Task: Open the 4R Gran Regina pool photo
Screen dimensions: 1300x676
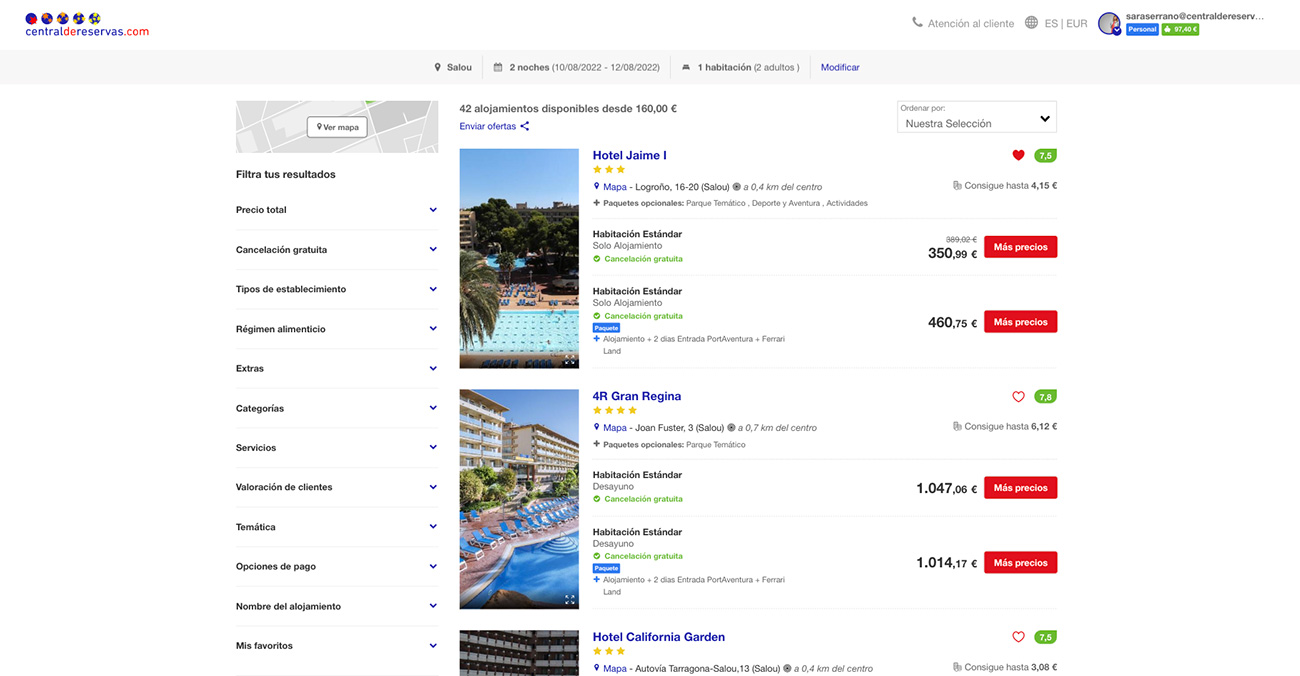Action: pyautogui.click(x=519, y=499)
